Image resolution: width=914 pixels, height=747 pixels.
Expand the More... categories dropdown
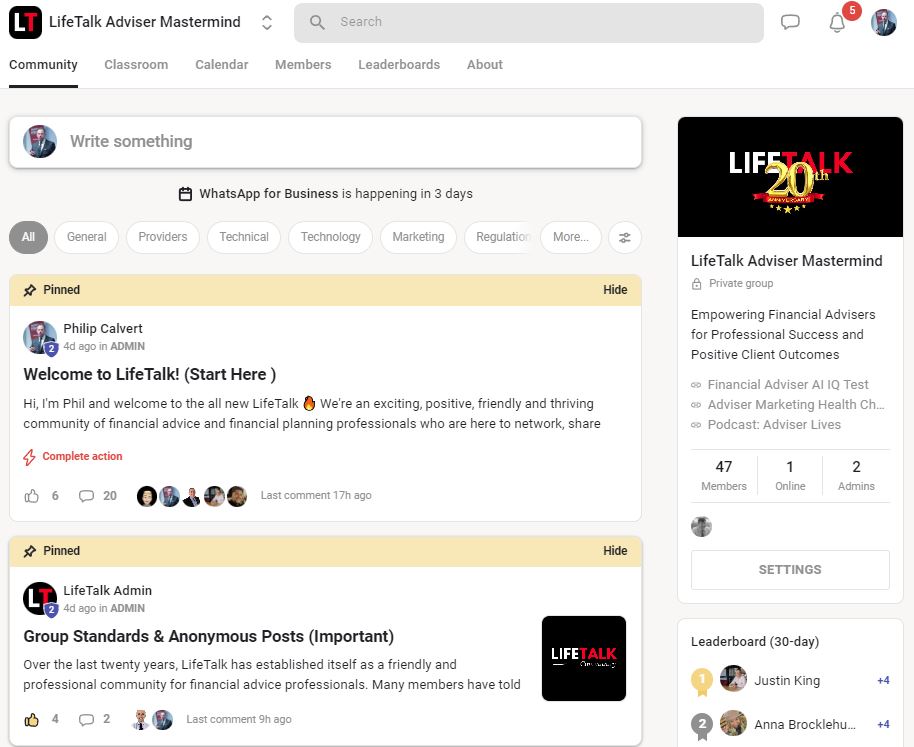click(571, 237)
